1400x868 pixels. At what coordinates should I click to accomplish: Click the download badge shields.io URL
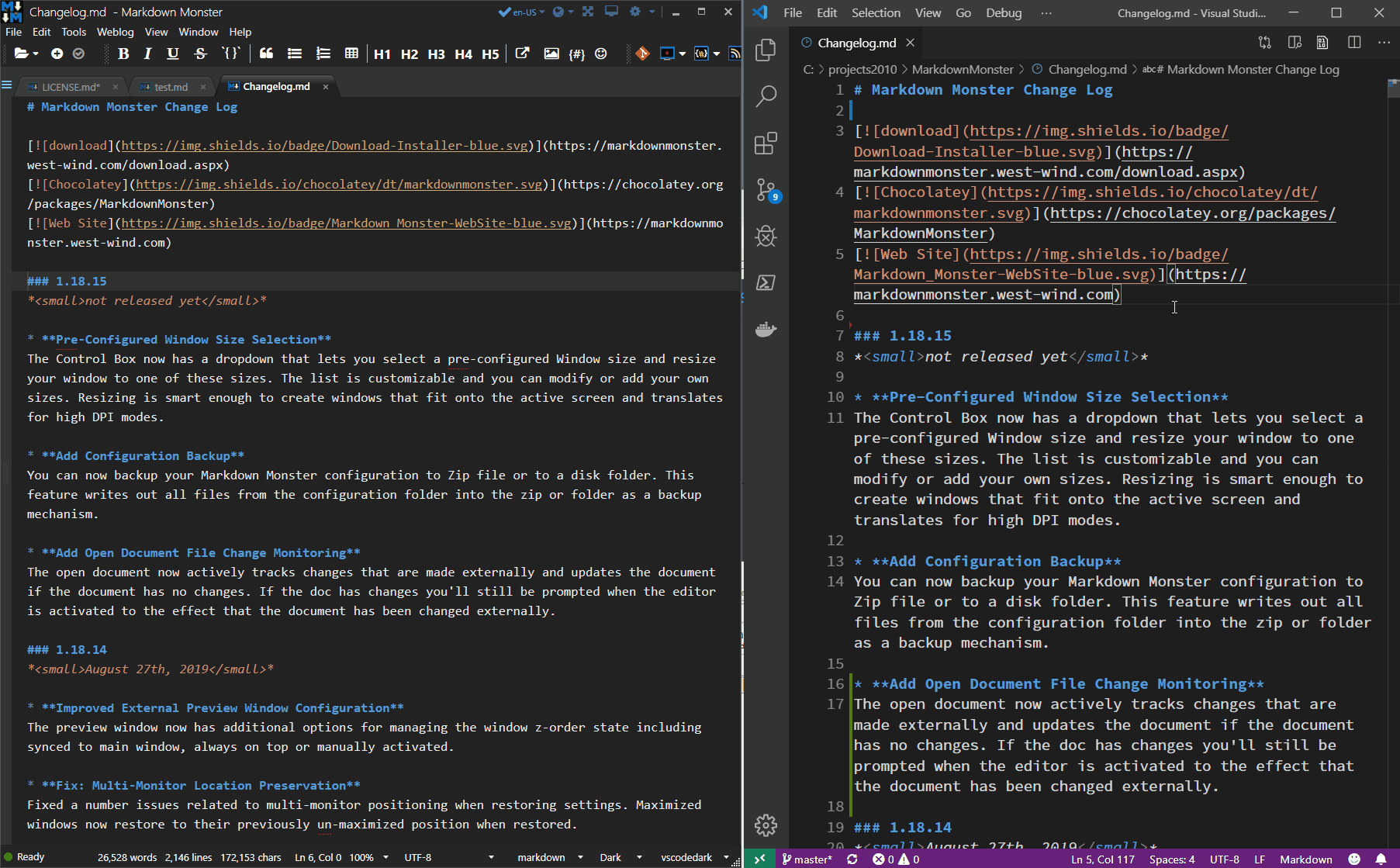324,145
